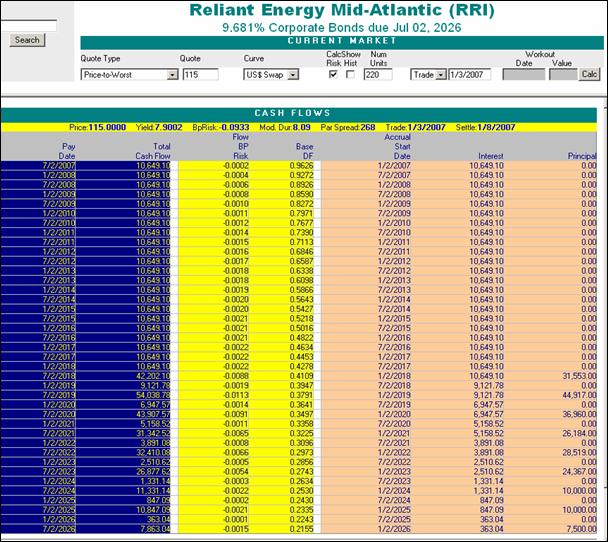Click principal value 31,553.00

point(579,376)
